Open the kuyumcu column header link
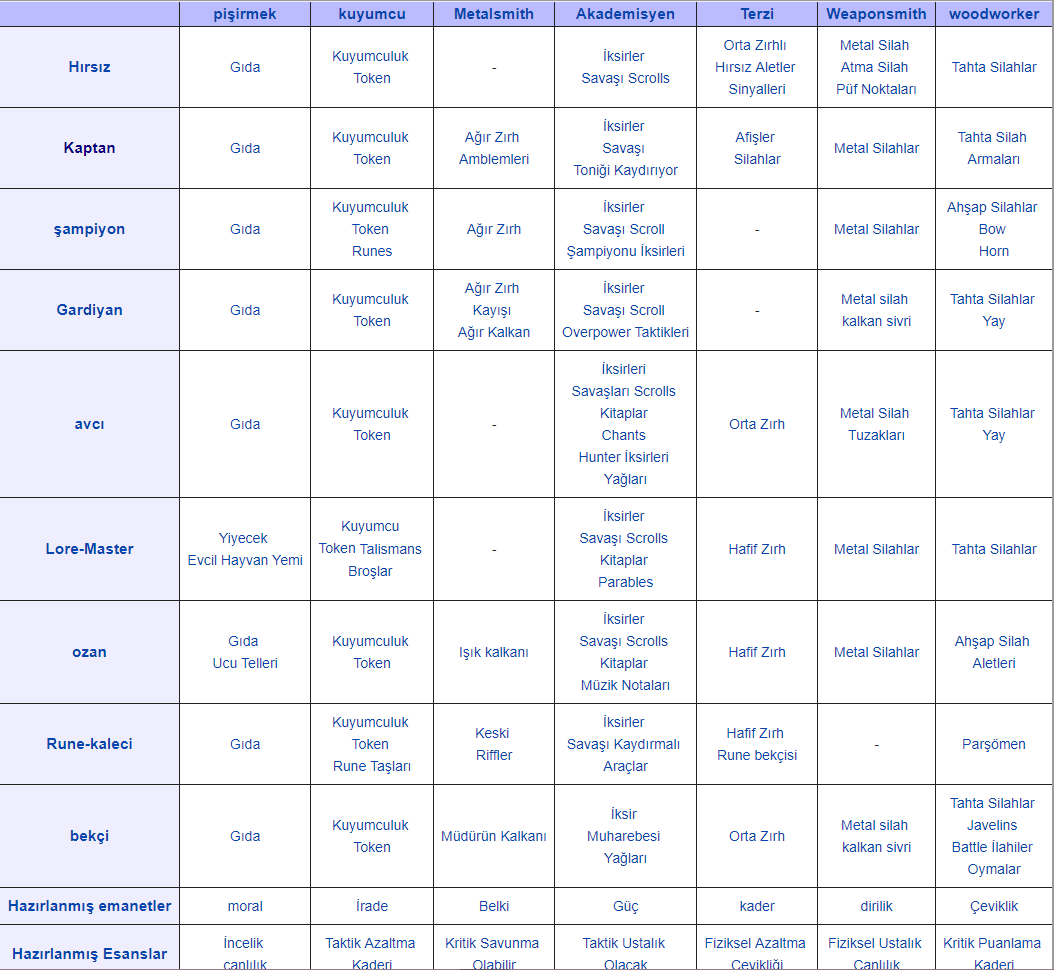Image resolution: width=1054 pixels, height=970 pixels. (372, 14)
